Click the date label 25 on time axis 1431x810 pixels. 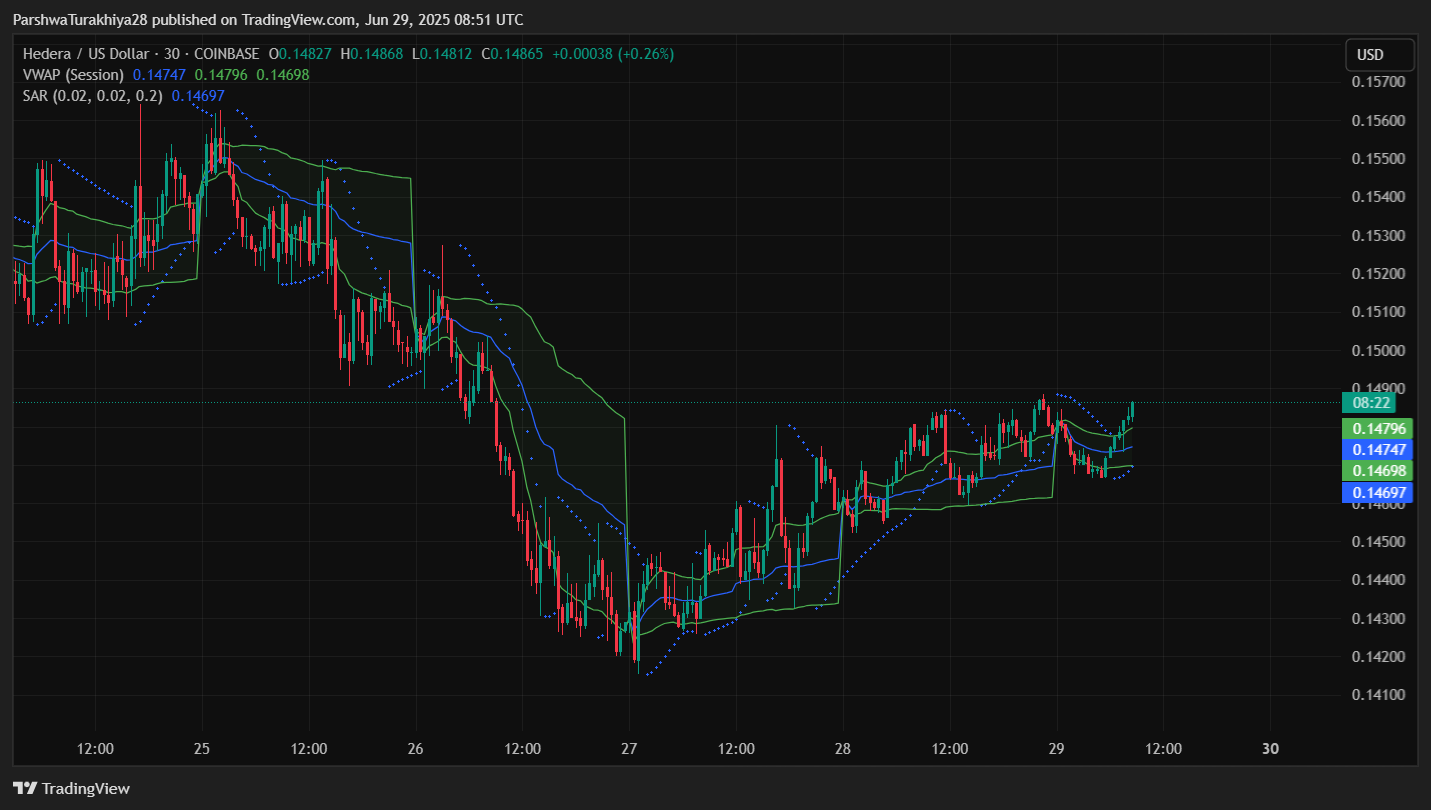point(202,748)
